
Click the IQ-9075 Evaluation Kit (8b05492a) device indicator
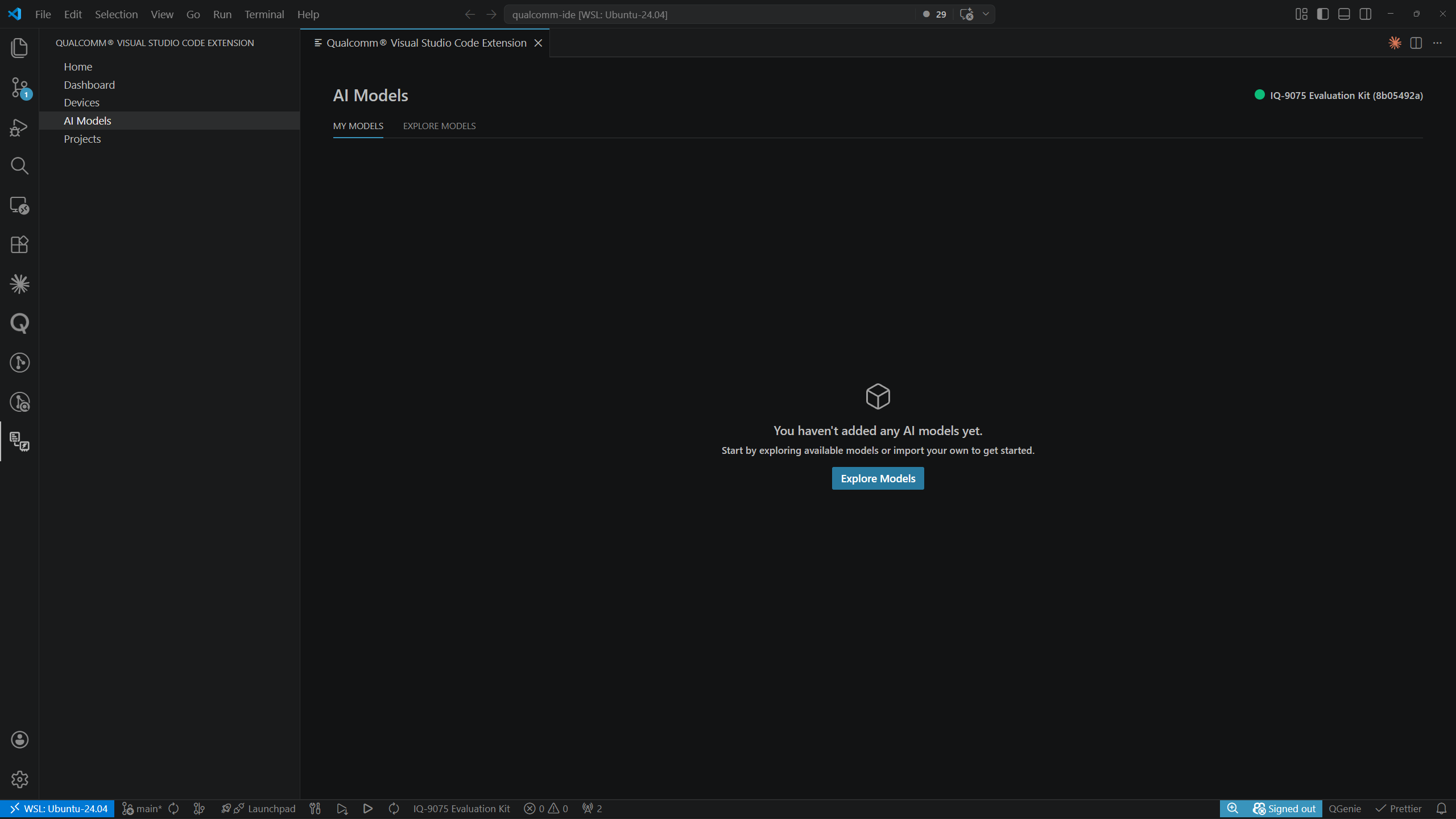pos(1339,96)
